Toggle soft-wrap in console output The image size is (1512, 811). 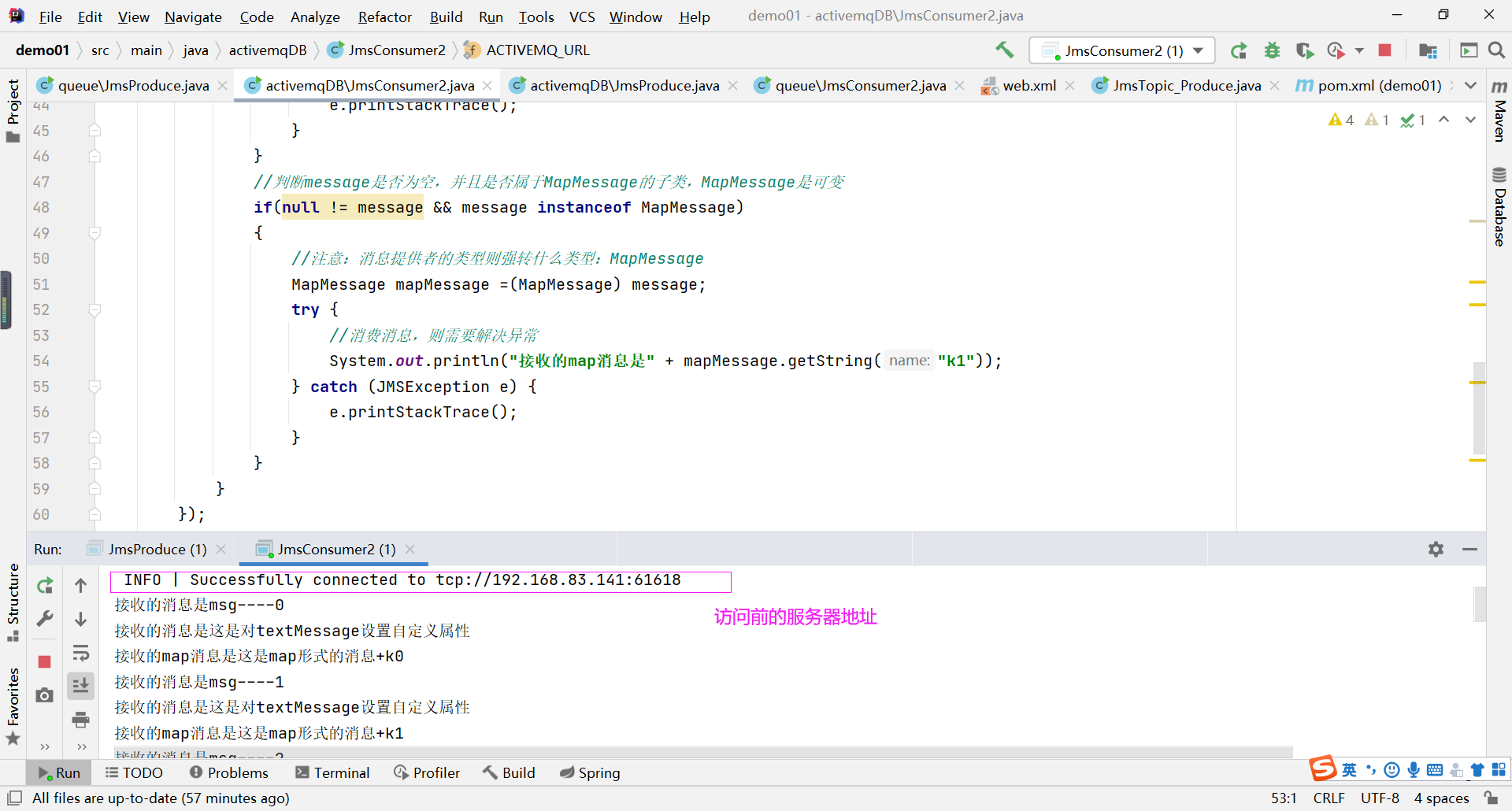[80, 653]
